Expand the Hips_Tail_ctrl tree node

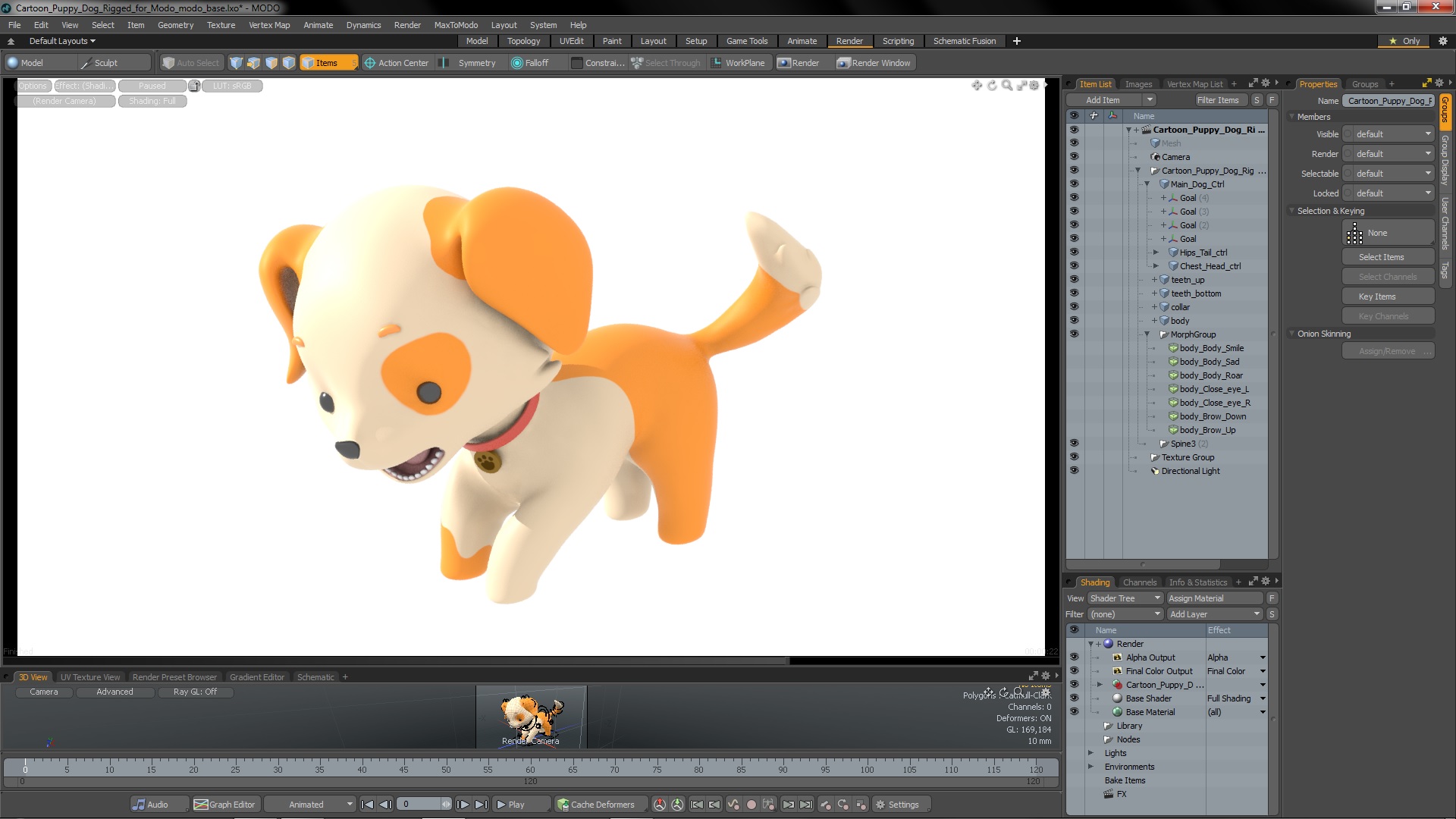[x=1156, y=253]
